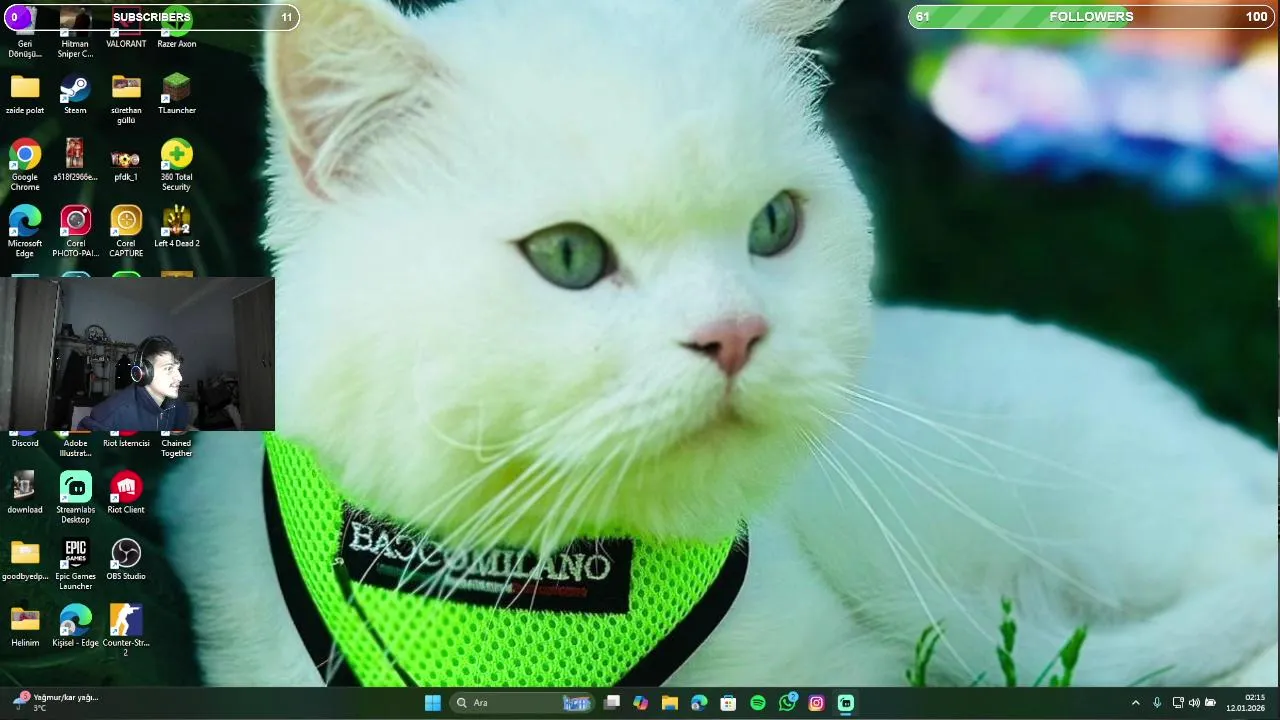Open the Windows Start menu

coord(433,703)
